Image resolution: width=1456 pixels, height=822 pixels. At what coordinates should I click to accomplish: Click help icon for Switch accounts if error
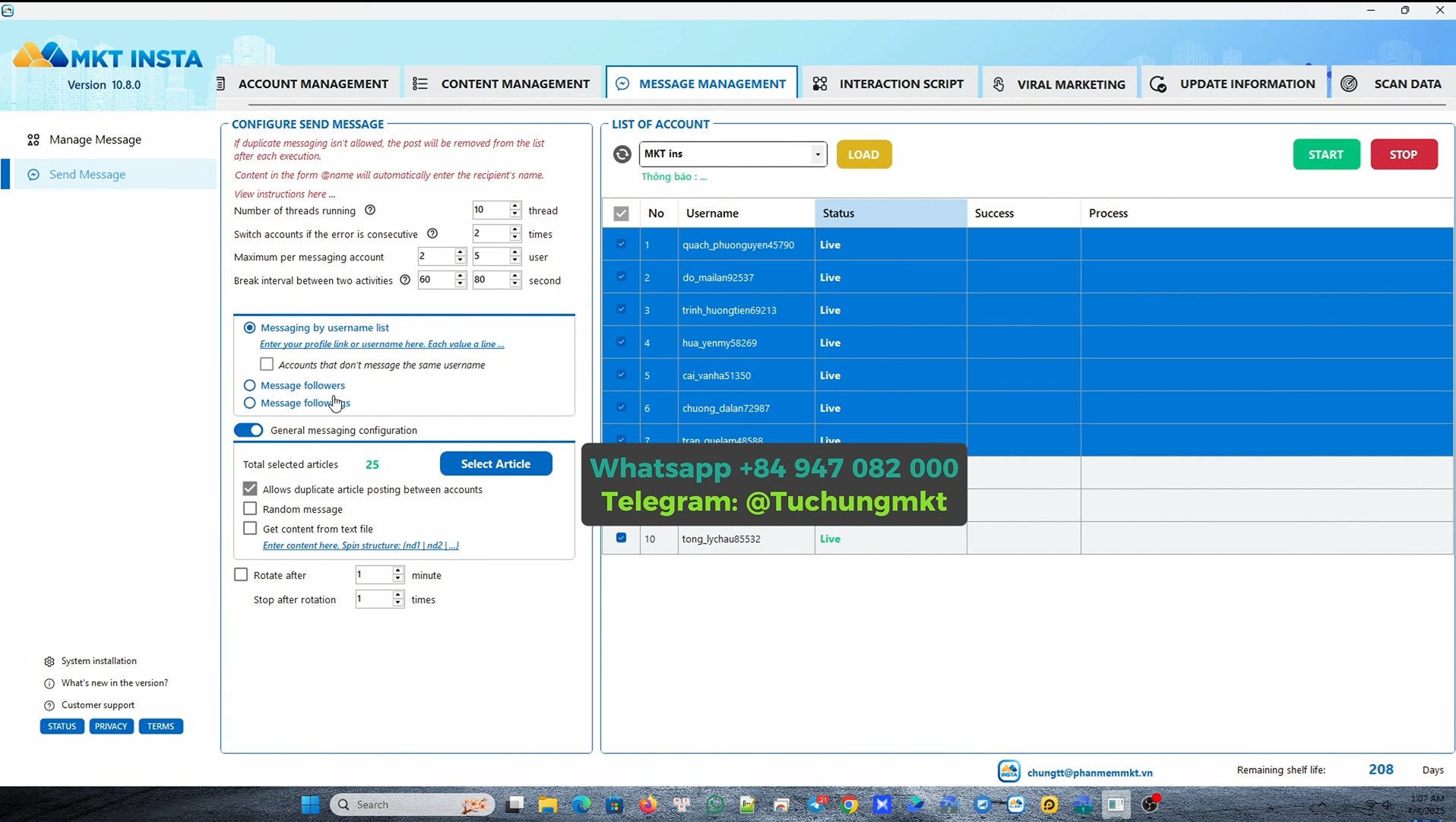(x=432, y=234)
